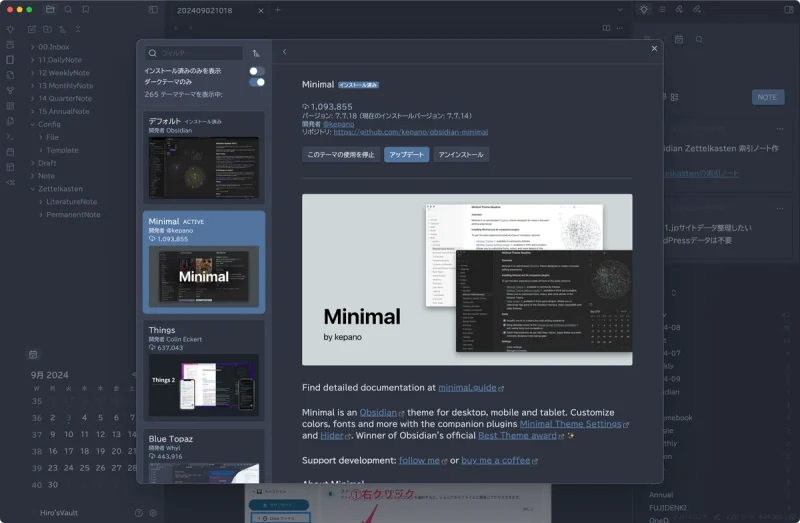This screenshot has width=800, height=523.
Task: Select the Blue Topaz theme card
Action: [x=204, y=456]
